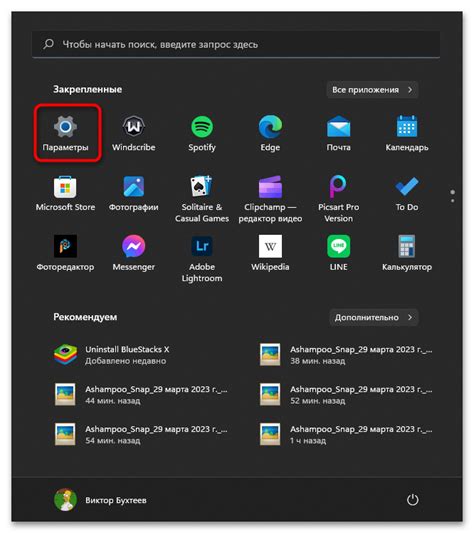Launch Windscribe from pinned apps
Image resolution: width=474 pixels, height=533 pixels.
pos(134,126)
